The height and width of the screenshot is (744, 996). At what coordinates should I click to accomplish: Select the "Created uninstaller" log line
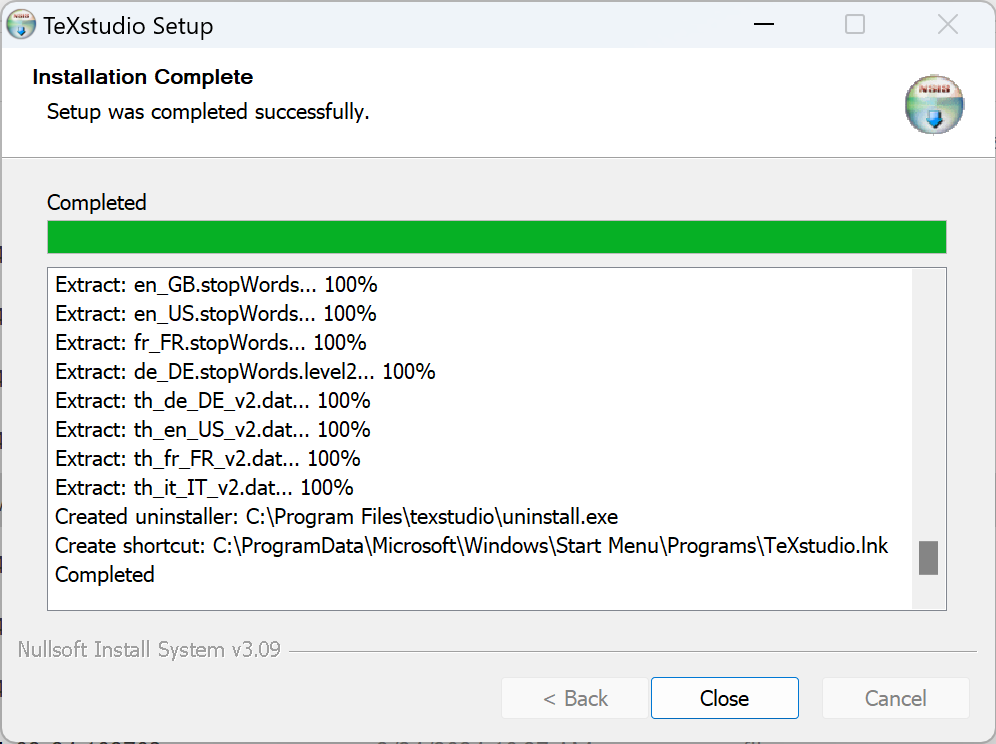(x=336, y=517)
